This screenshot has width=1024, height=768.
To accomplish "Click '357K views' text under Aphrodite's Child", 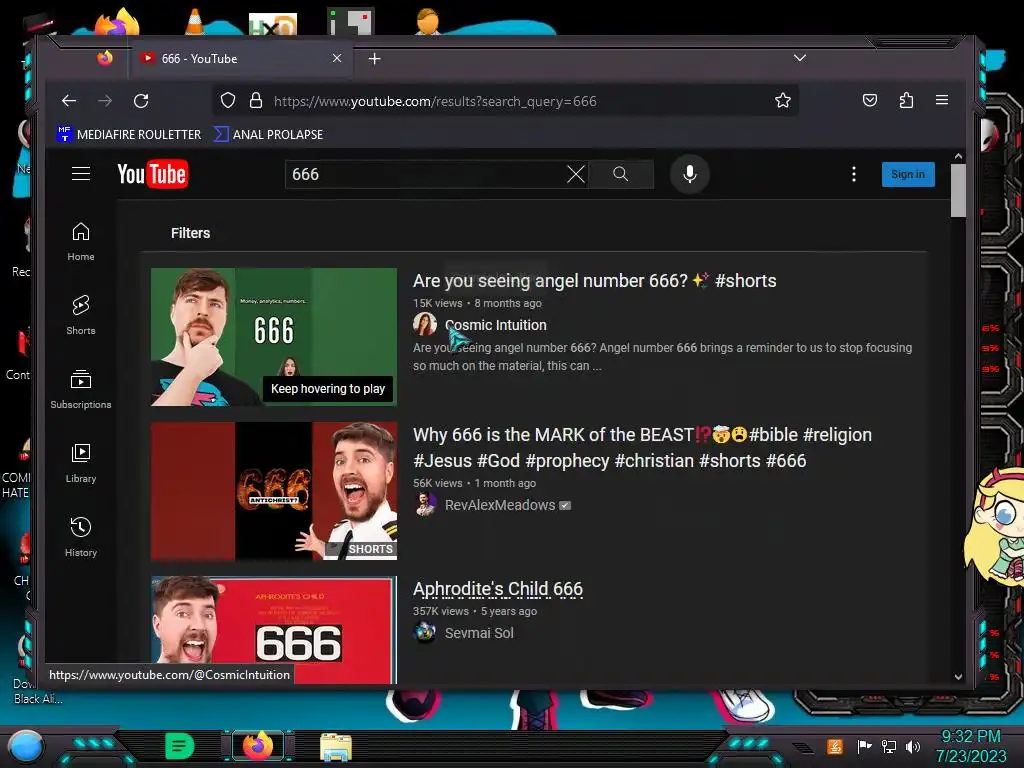I will pyautogui.click(x=441, y=611).
